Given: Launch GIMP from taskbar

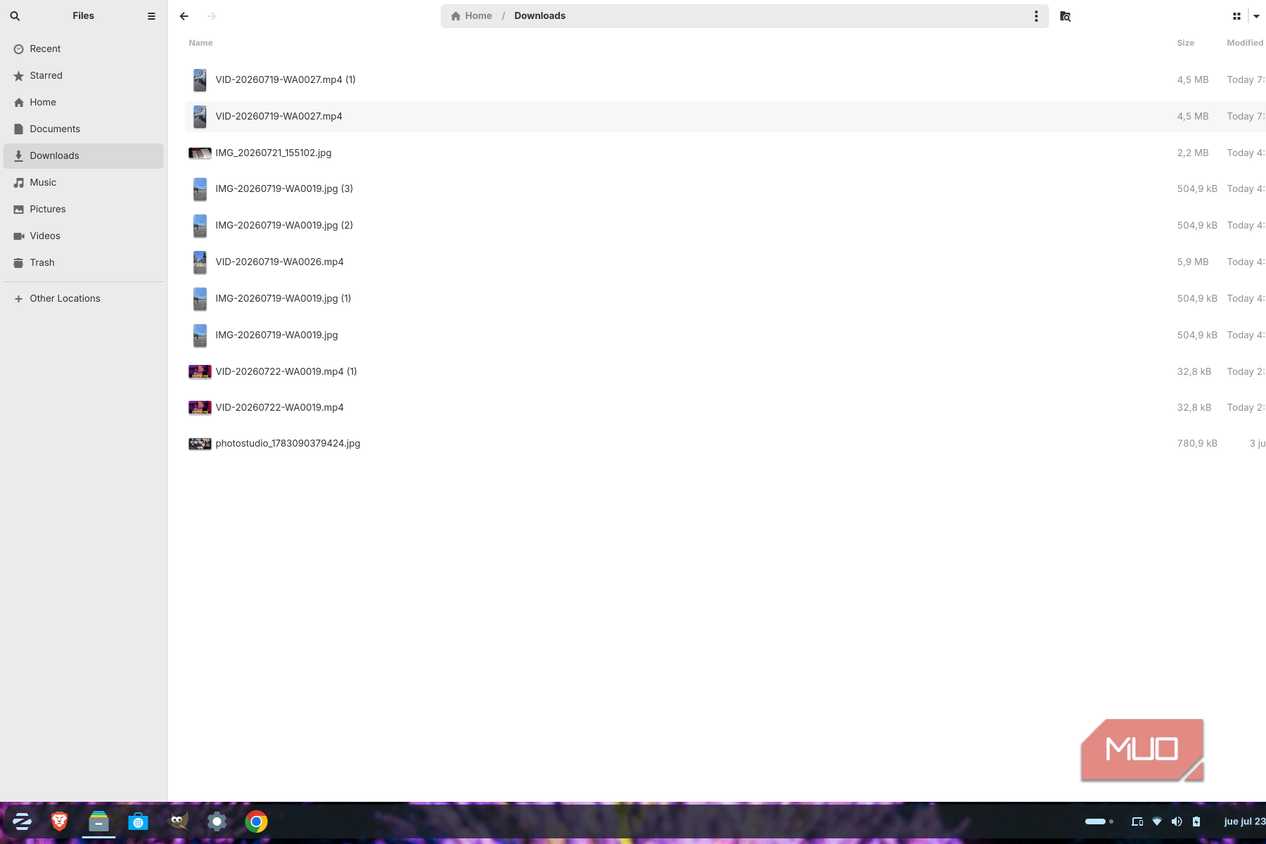Looking at the screenshot, I should coord(178,822).
